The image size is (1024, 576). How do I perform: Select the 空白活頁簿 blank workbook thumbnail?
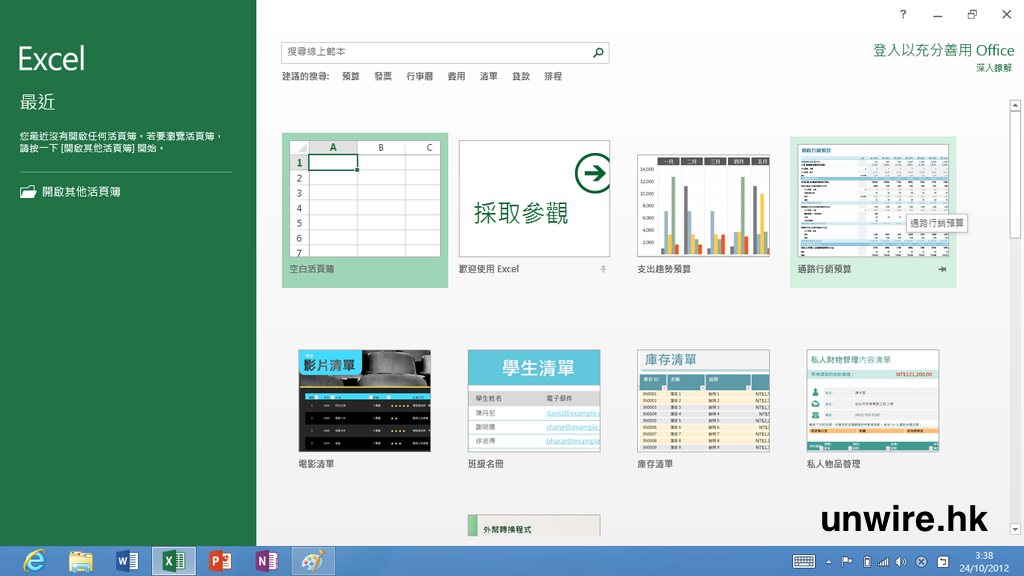365,199
